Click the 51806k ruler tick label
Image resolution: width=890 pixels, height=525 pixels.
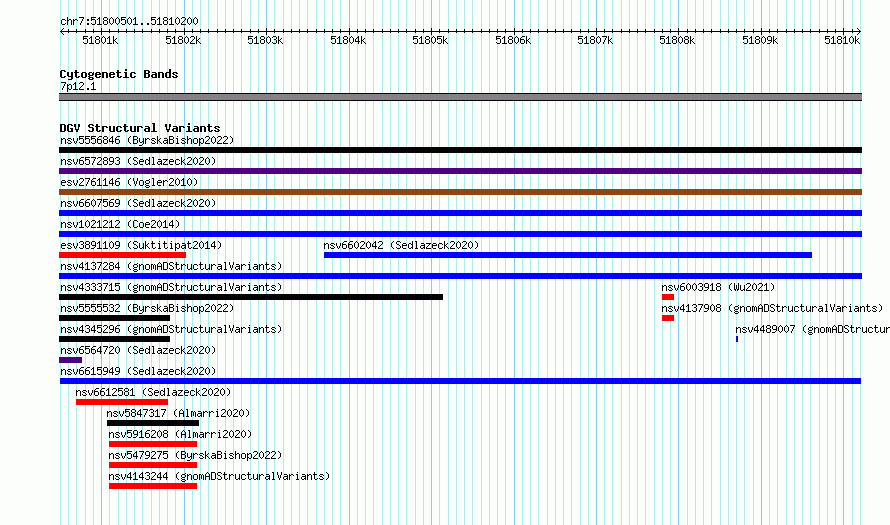(513, 40)
